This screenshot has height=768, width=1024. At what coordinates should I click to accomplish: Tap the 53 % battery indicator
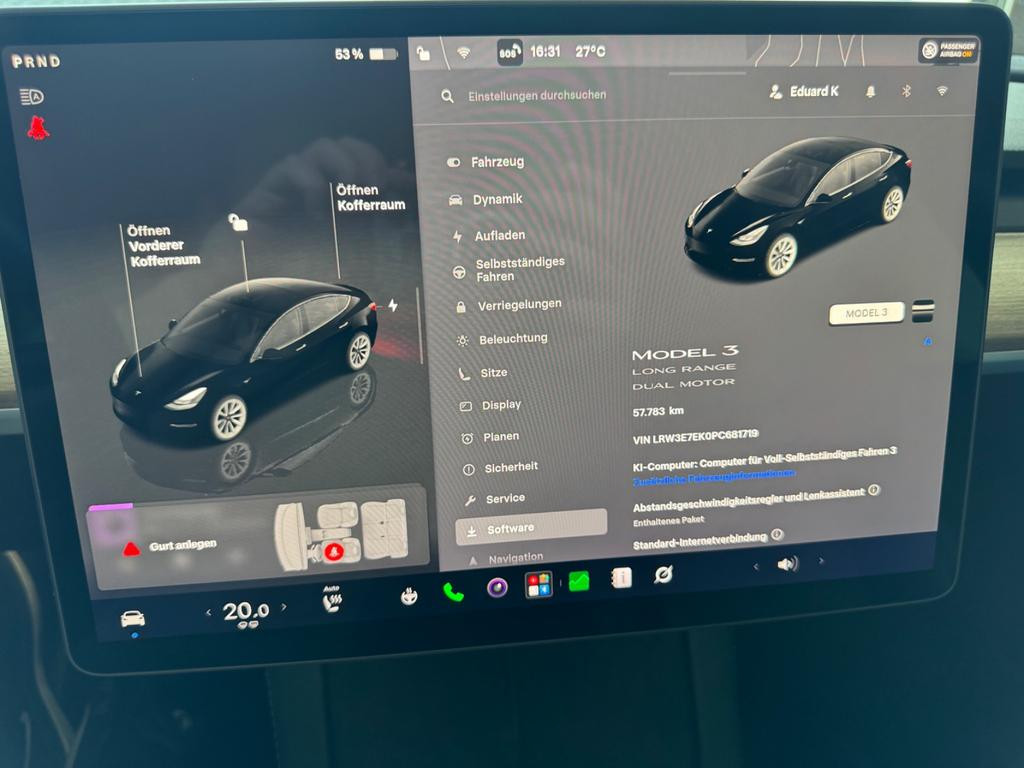coord(366,54)
